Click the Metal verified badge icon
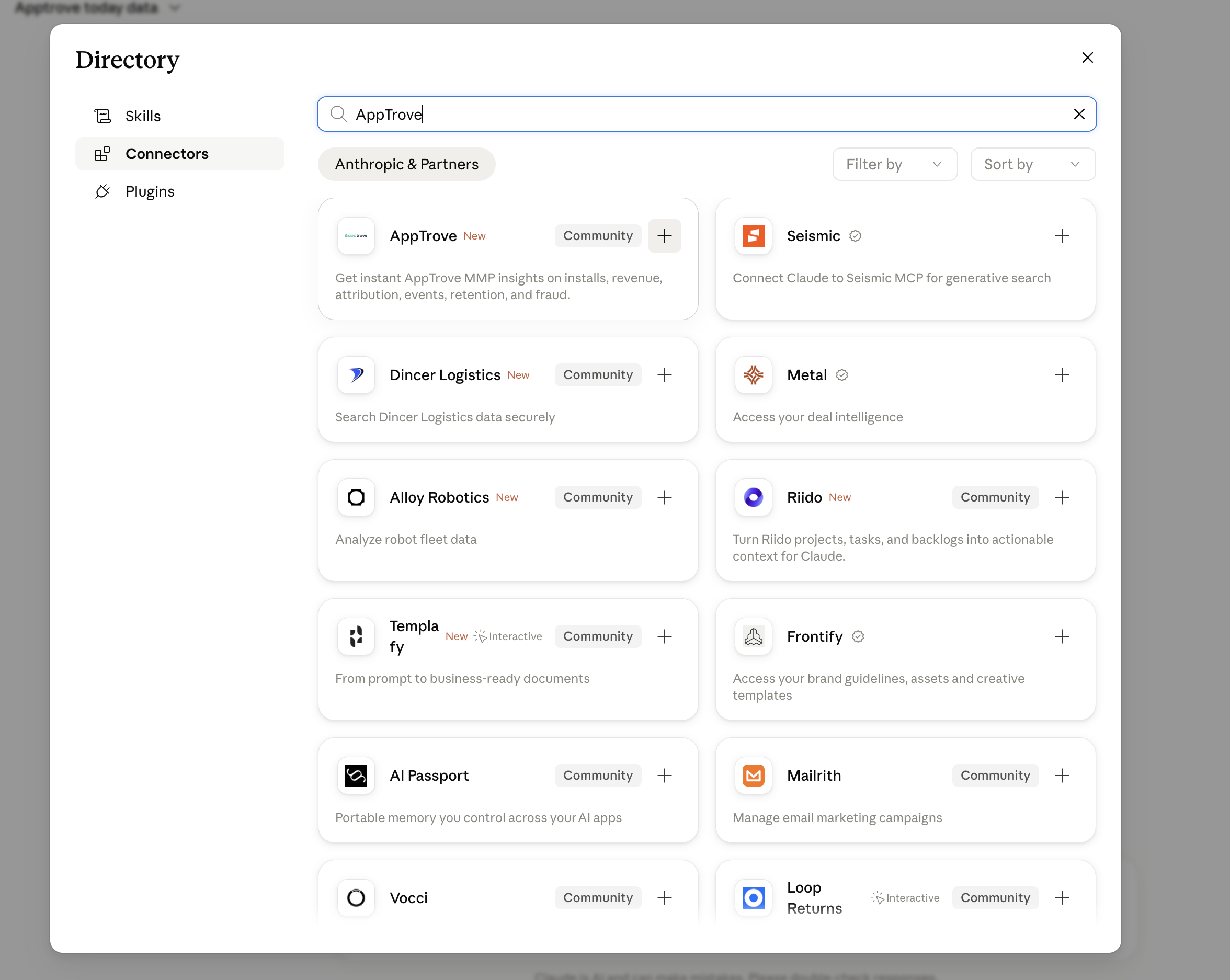The image size is (1230, 980). pos(841,375)
